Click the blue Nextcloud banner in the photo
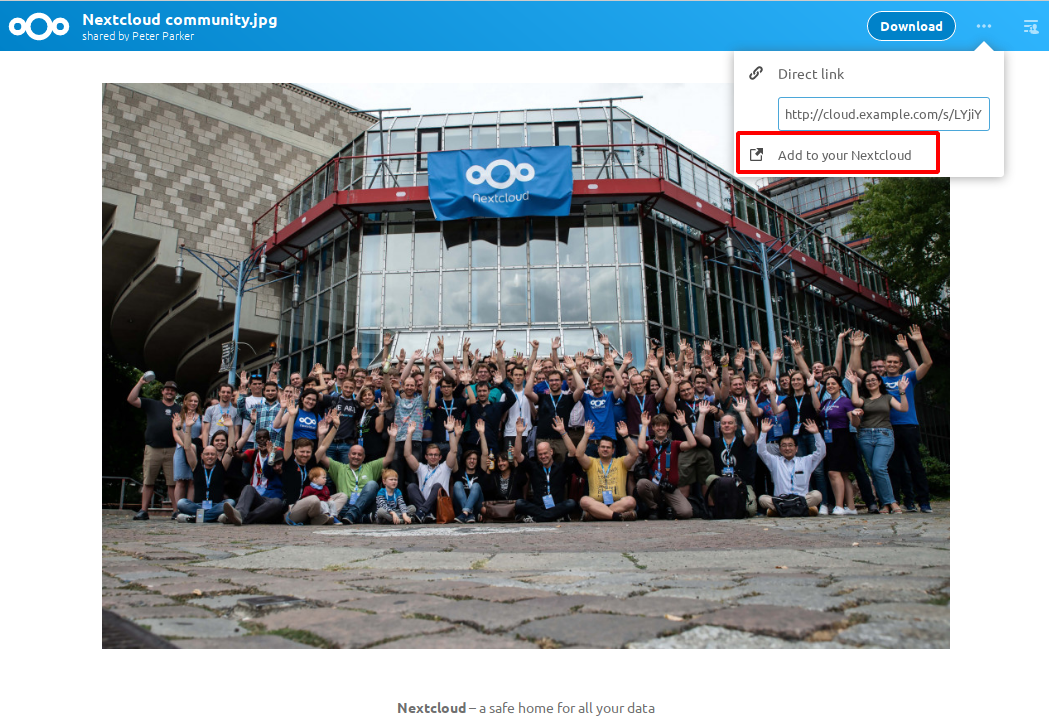 (x=499, y=182)
